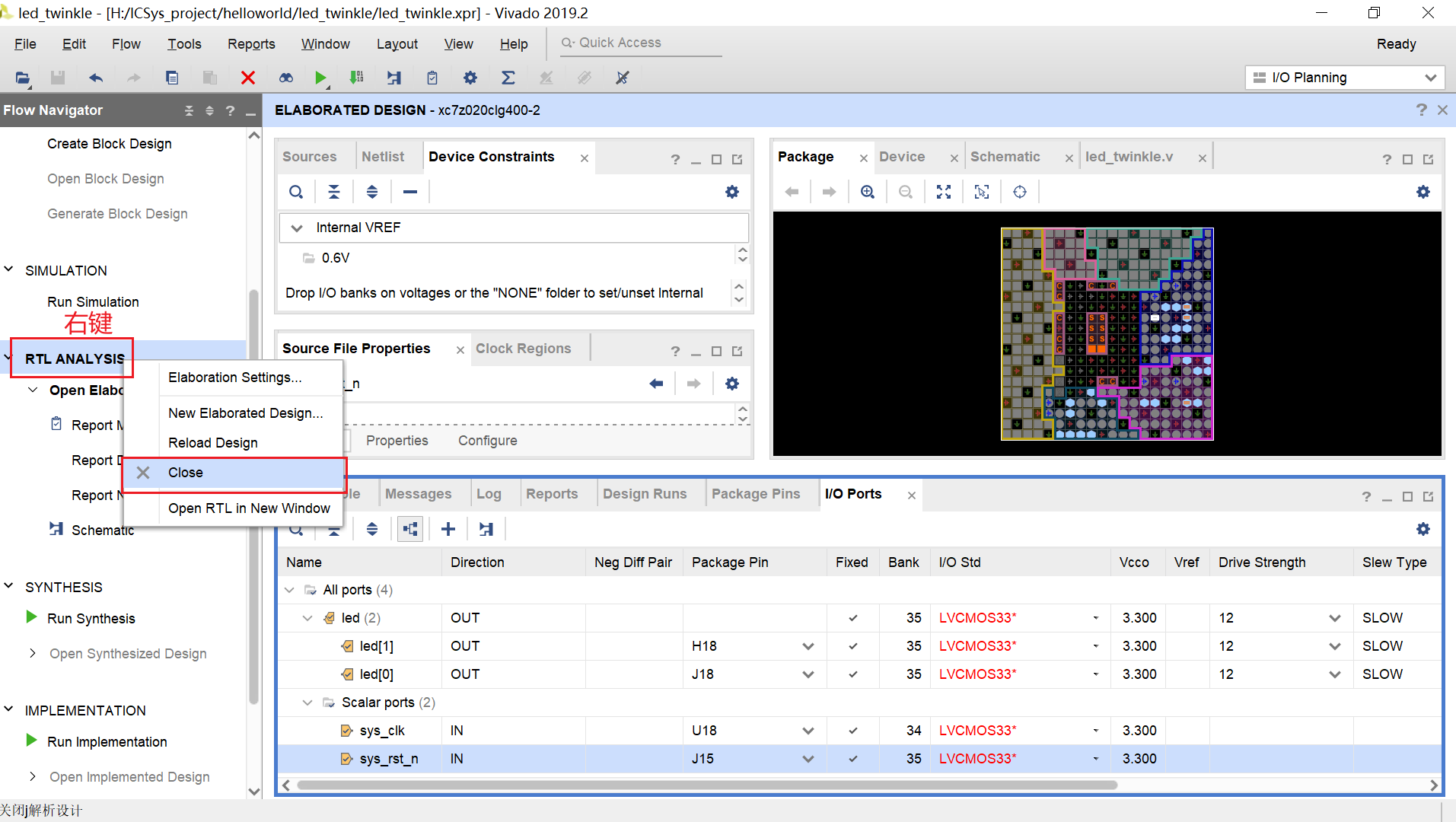This screenshot has width=1456, height=822.
Task: Click the Undo arrow in main toolbar
Action: tap(96, 78)
